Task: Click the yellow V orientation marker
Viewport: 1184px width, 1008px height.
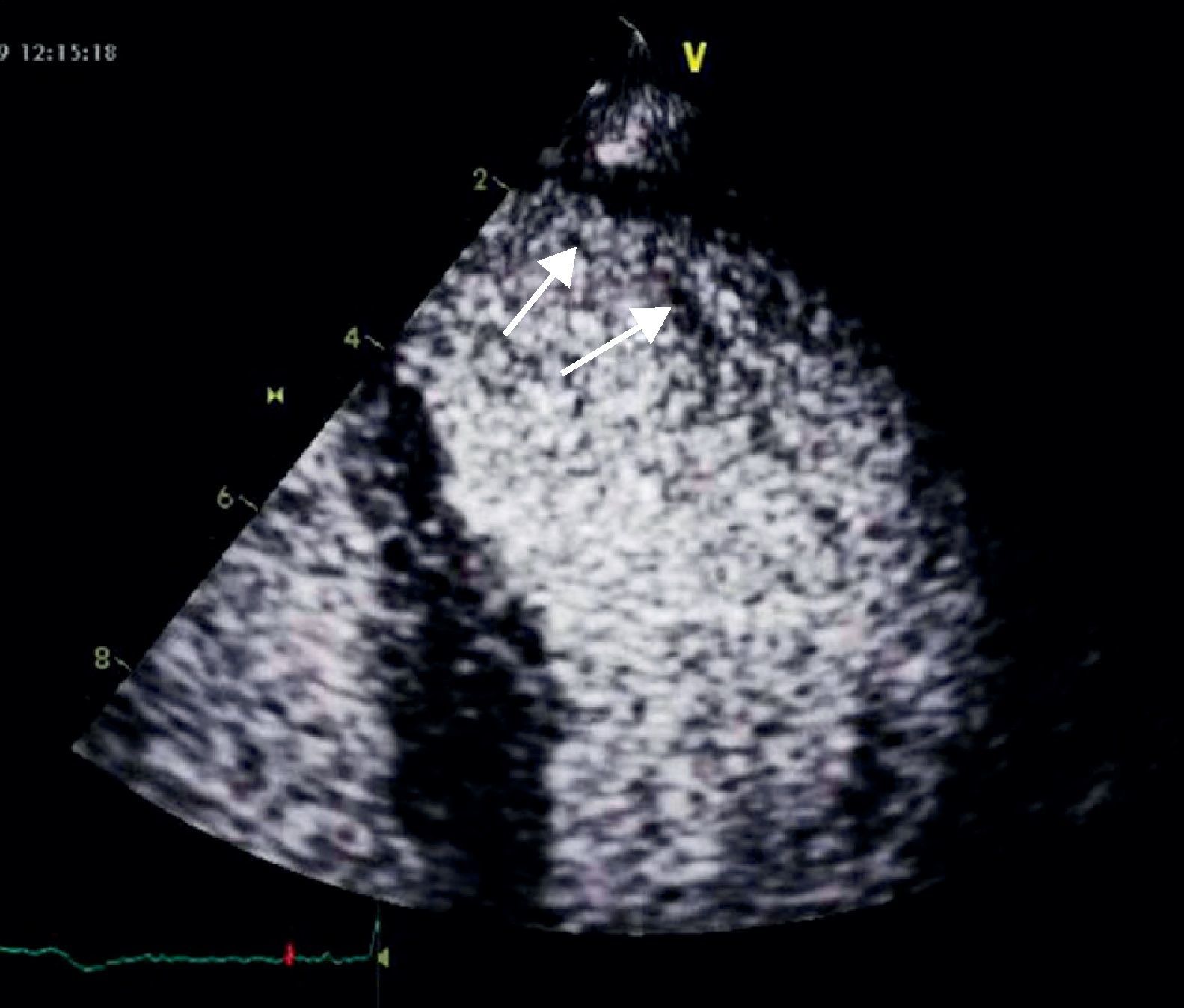Action: coord(696,58)
